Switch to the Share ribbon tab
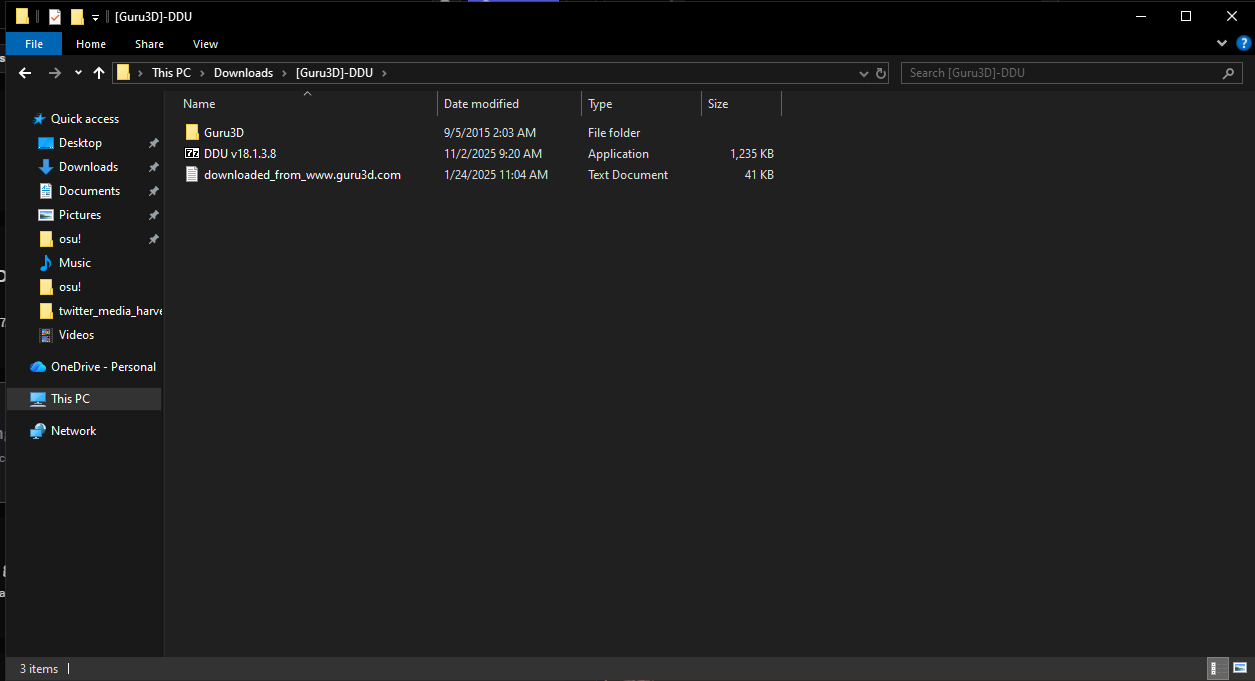The height and width of the screenshot is (681, 1255). (x=150, y=44)
